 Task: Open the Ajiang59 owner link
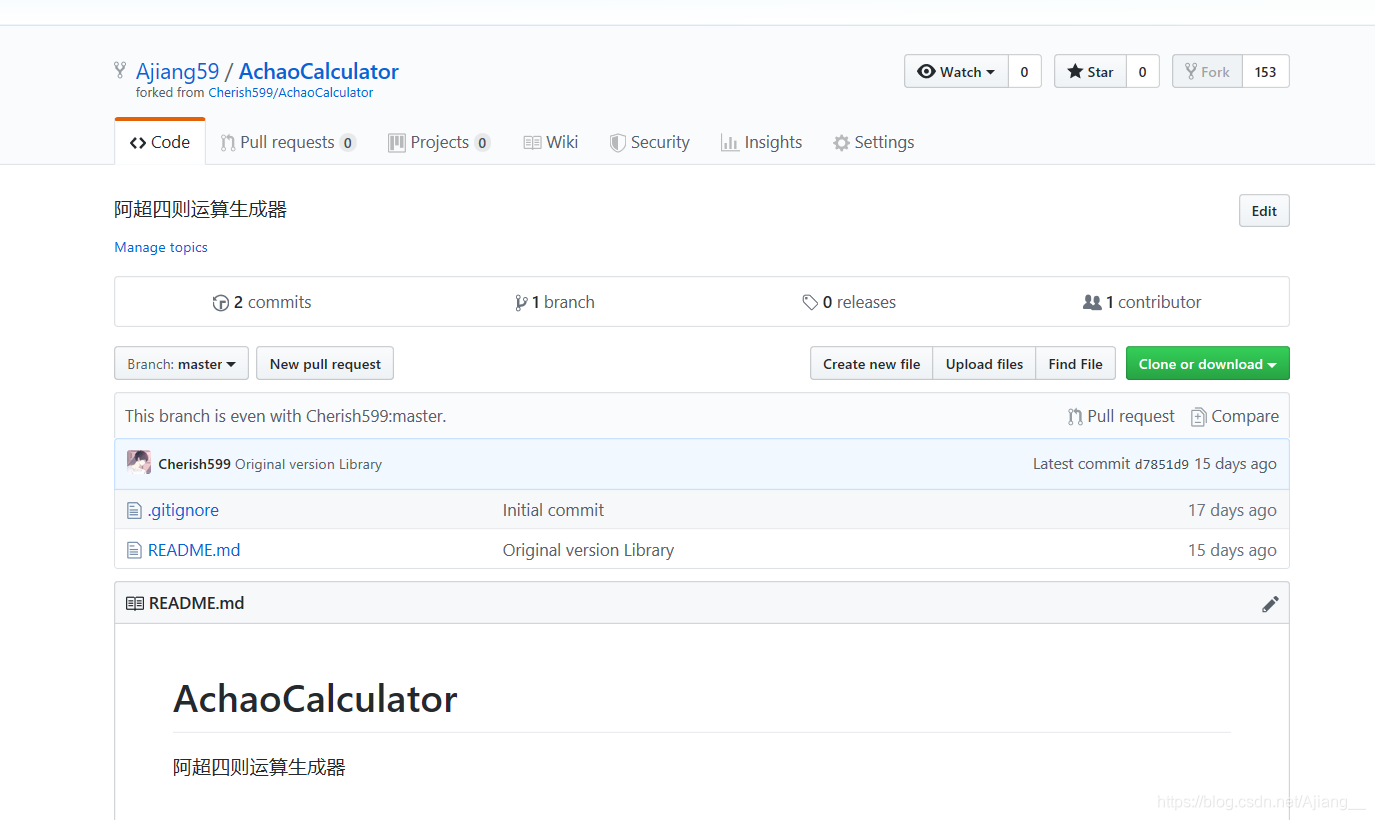pos(177,71)
